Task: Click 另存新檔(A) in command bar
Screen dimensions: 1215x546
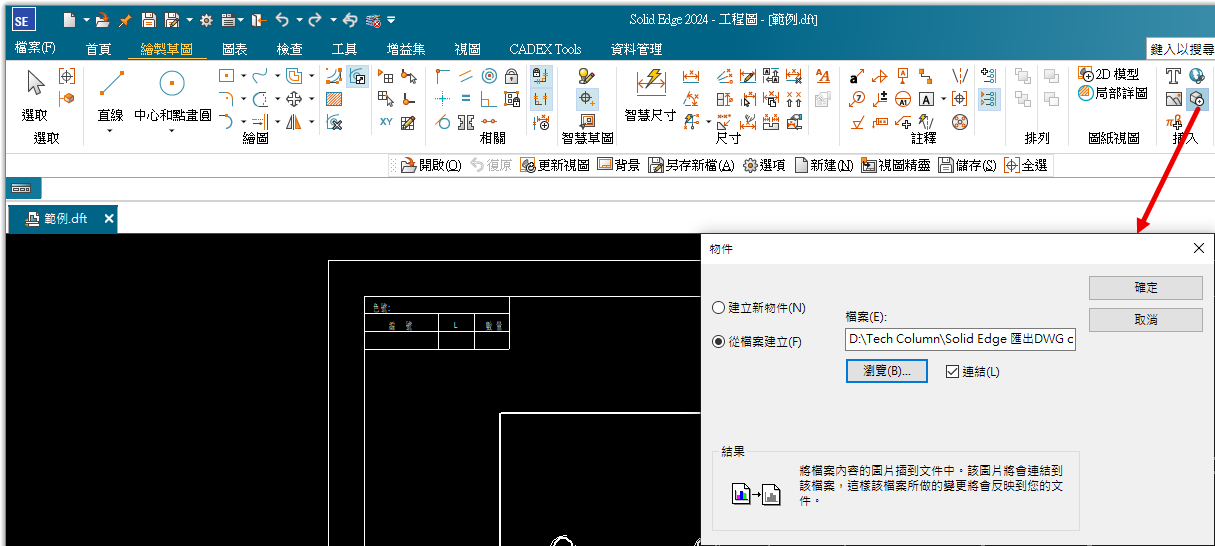Action: (x=691, y=166)
